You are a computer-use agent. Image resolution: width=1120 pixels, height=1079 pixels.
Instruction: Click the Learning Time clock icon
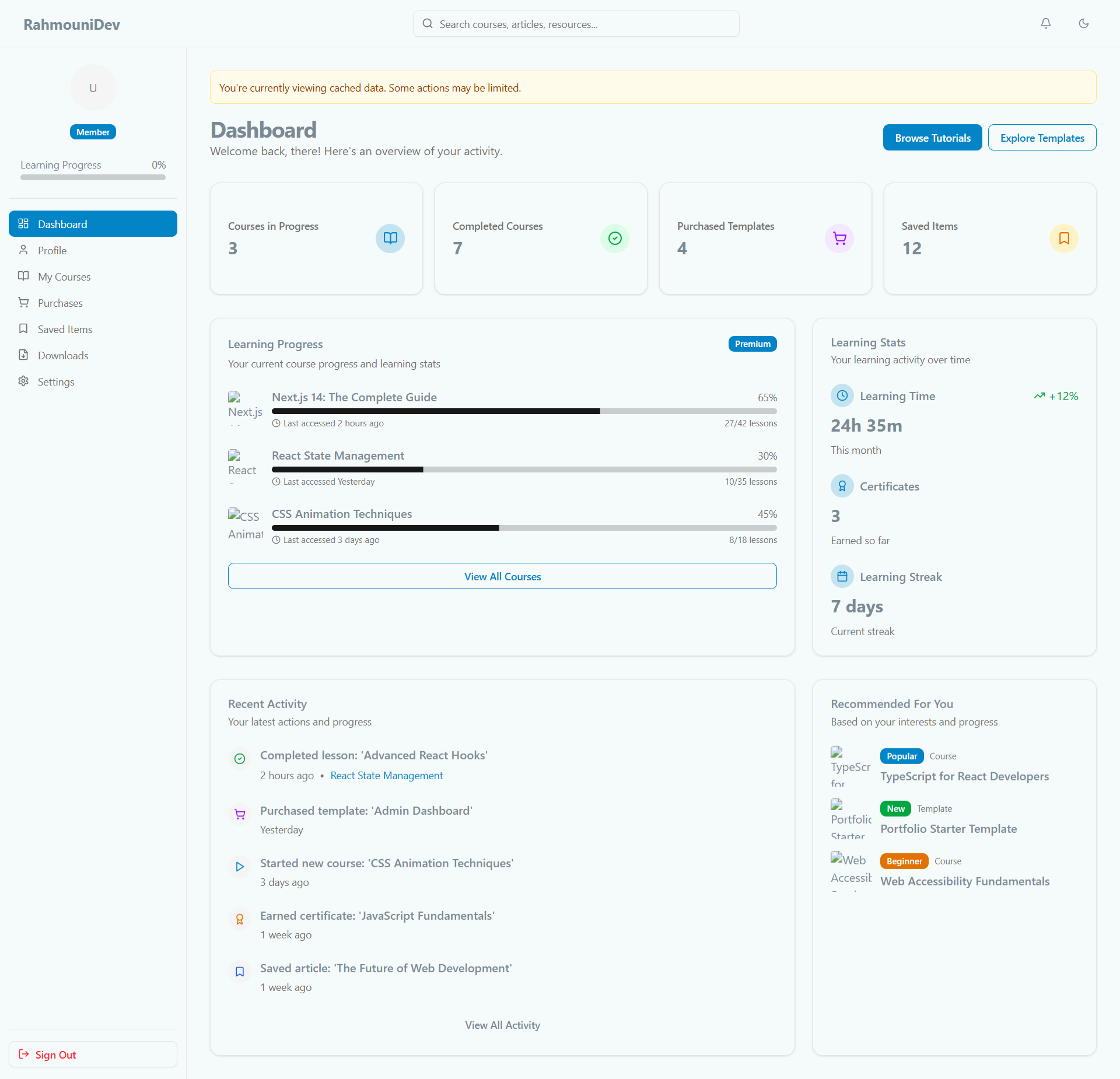pyautogui.click(x=842, y=395)
